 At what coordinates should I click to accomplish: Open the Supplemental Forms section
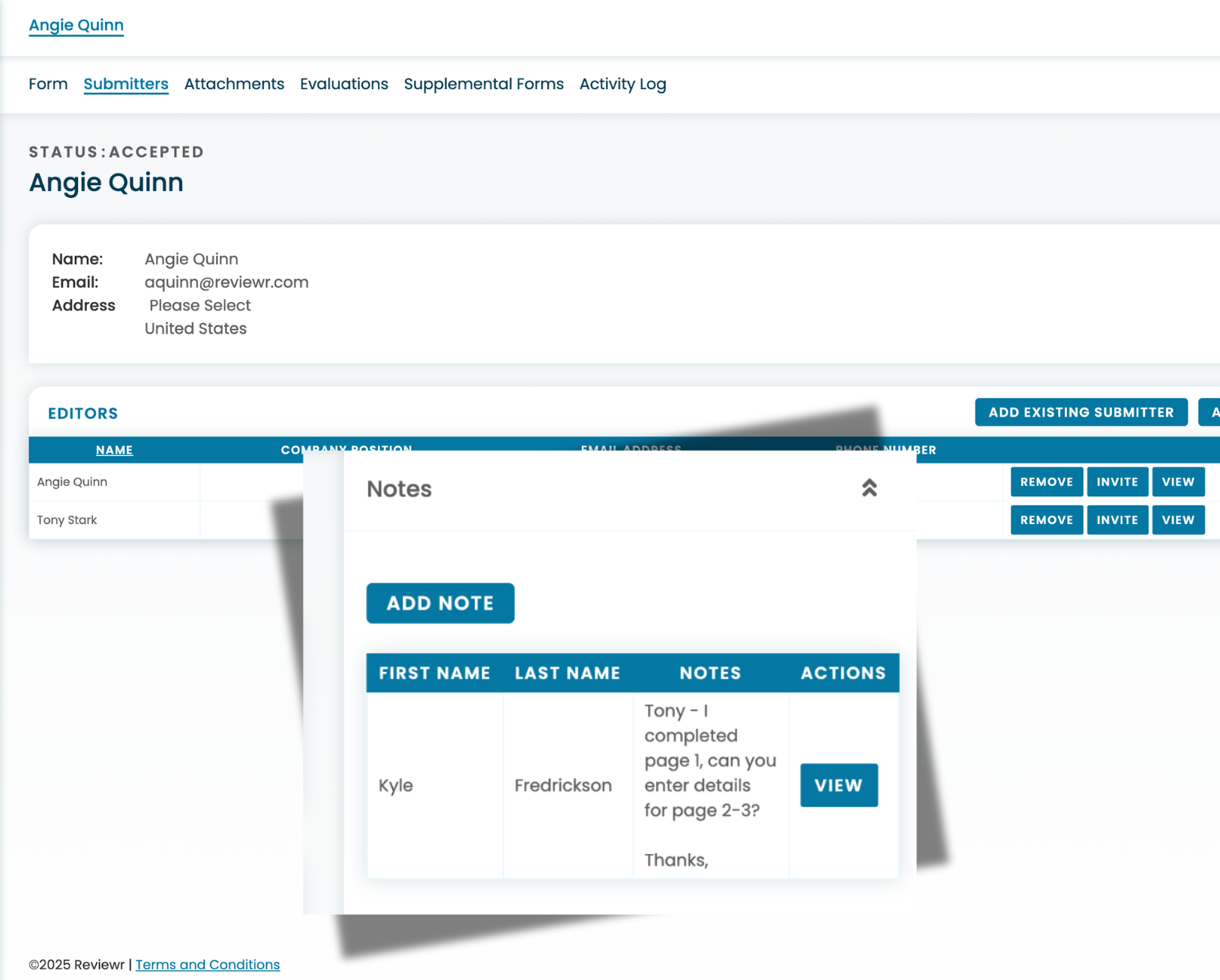coord(484,84)
